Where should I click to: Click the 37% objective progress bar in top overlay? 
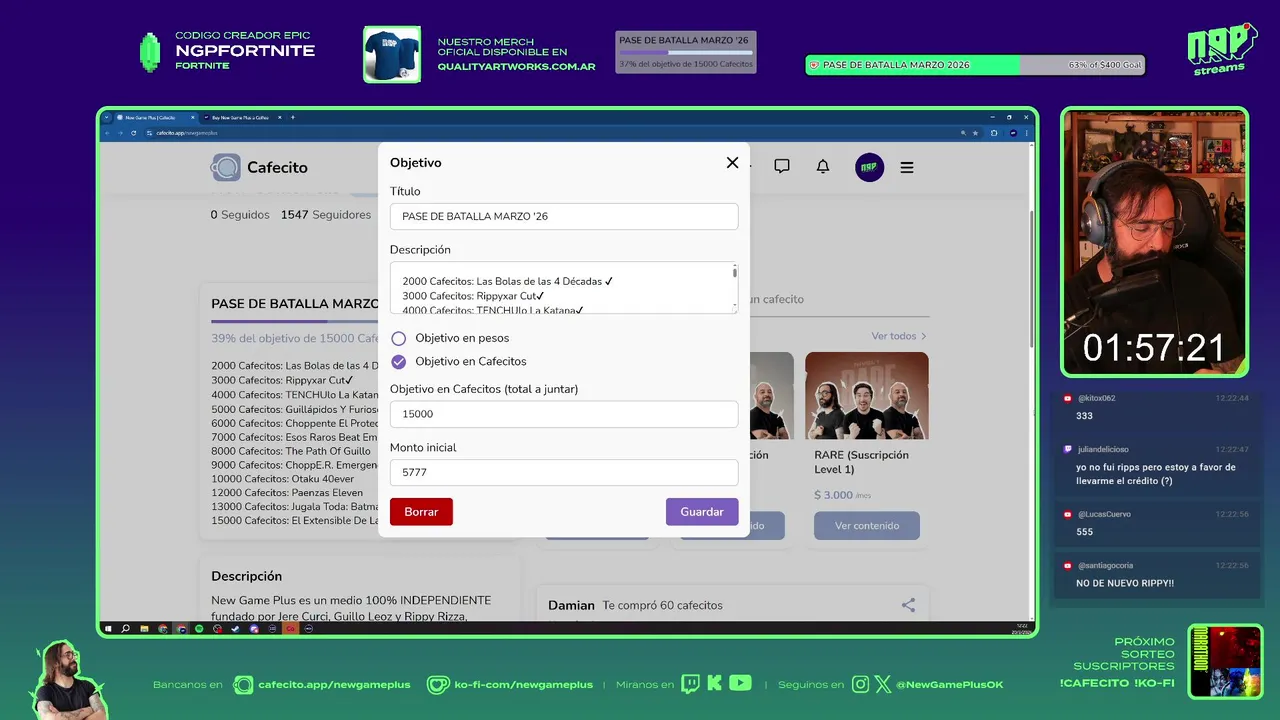click(686, 52)
